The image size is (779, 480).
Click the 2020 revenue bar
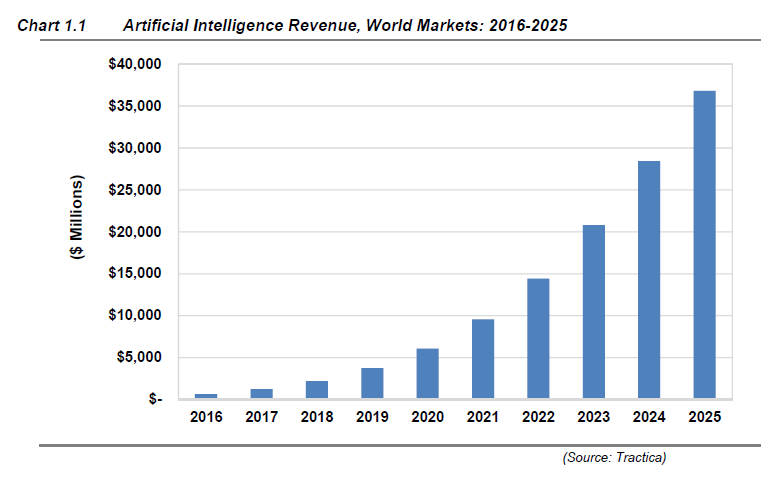pyautogui.click(x=428, y=374)
